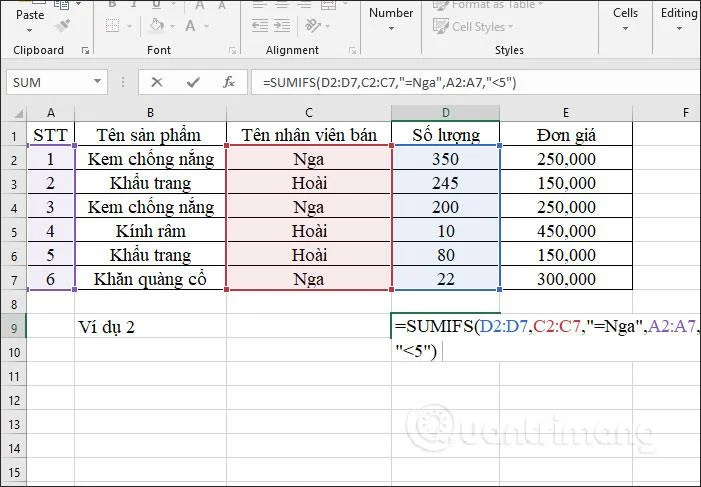Cancel the formula entry with the X icon

tap(156, 82)
